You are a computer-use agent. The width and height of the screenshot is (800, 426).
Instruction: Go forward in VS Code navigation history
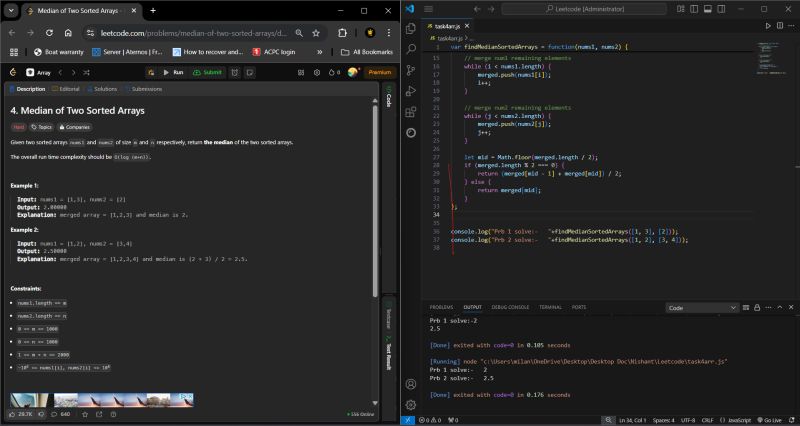click(491, 9)
